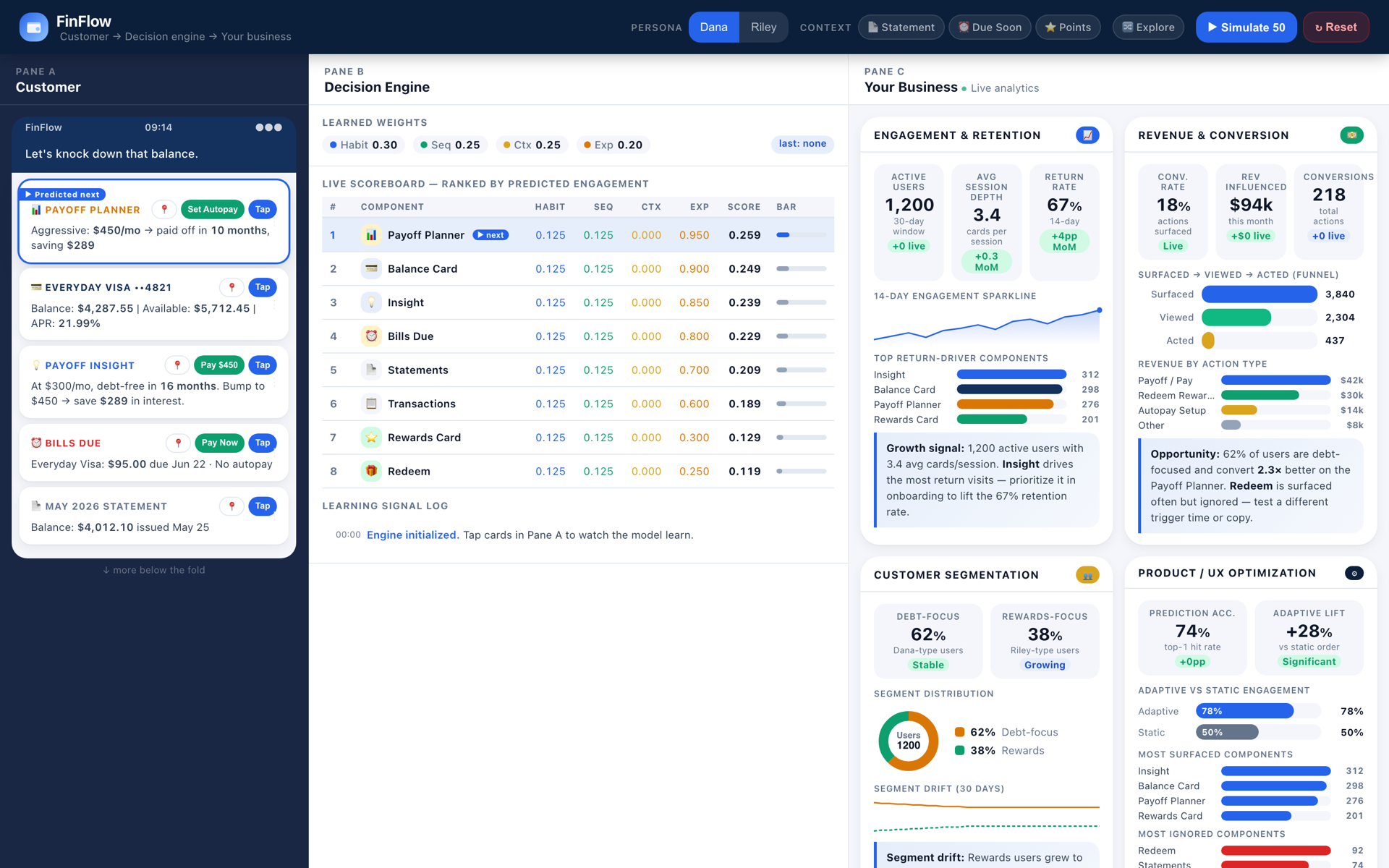Viewport: 1389px width, 868px height.
Task: Click Set Autopay on Payoff Planner
Action: pos(213,209)
